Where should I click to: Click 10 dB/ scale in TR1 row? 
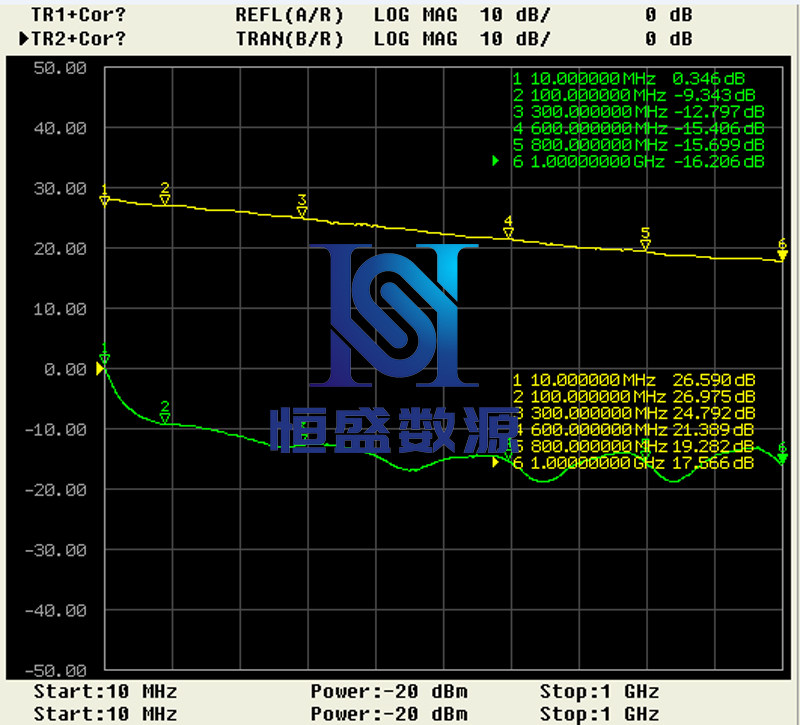pyautogui.click(x=515, y=15)
